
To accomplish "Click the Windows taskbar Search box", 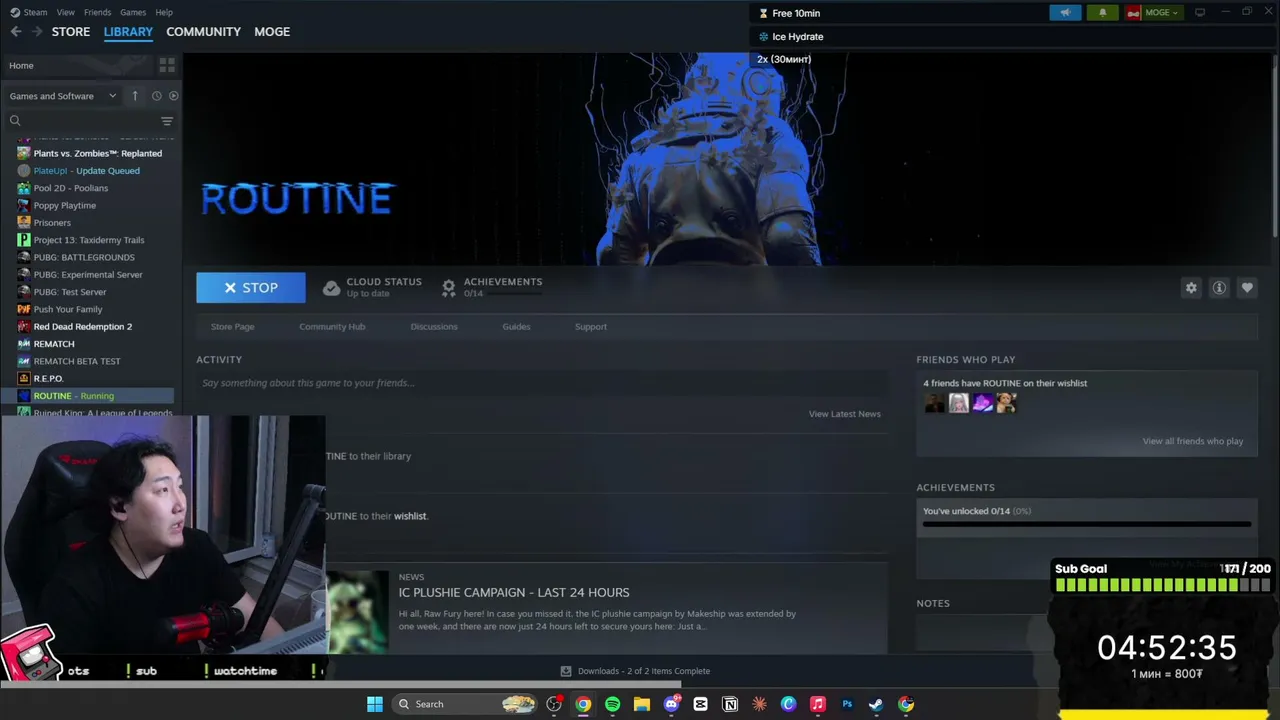I will [x=465, y=704].
